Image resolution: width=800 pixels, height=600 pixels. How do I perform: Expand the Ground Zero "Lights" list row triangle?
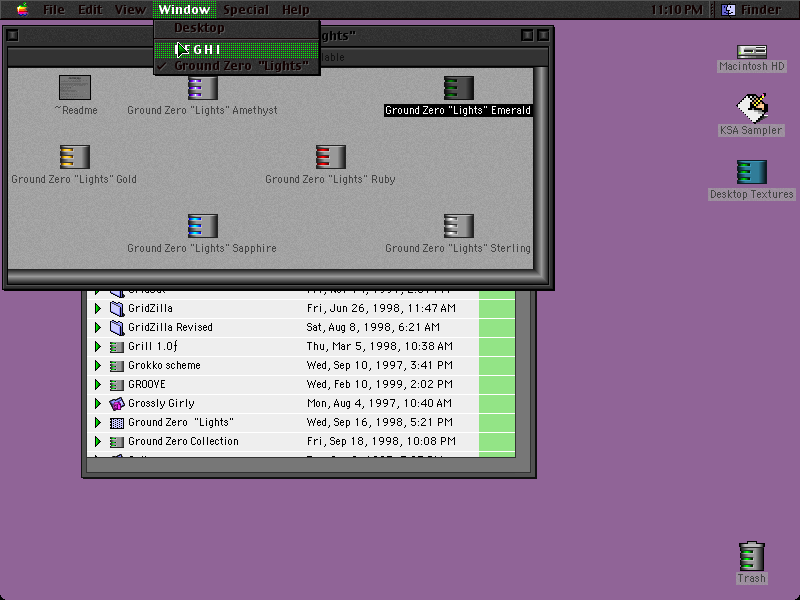click(x=97, y=422)
